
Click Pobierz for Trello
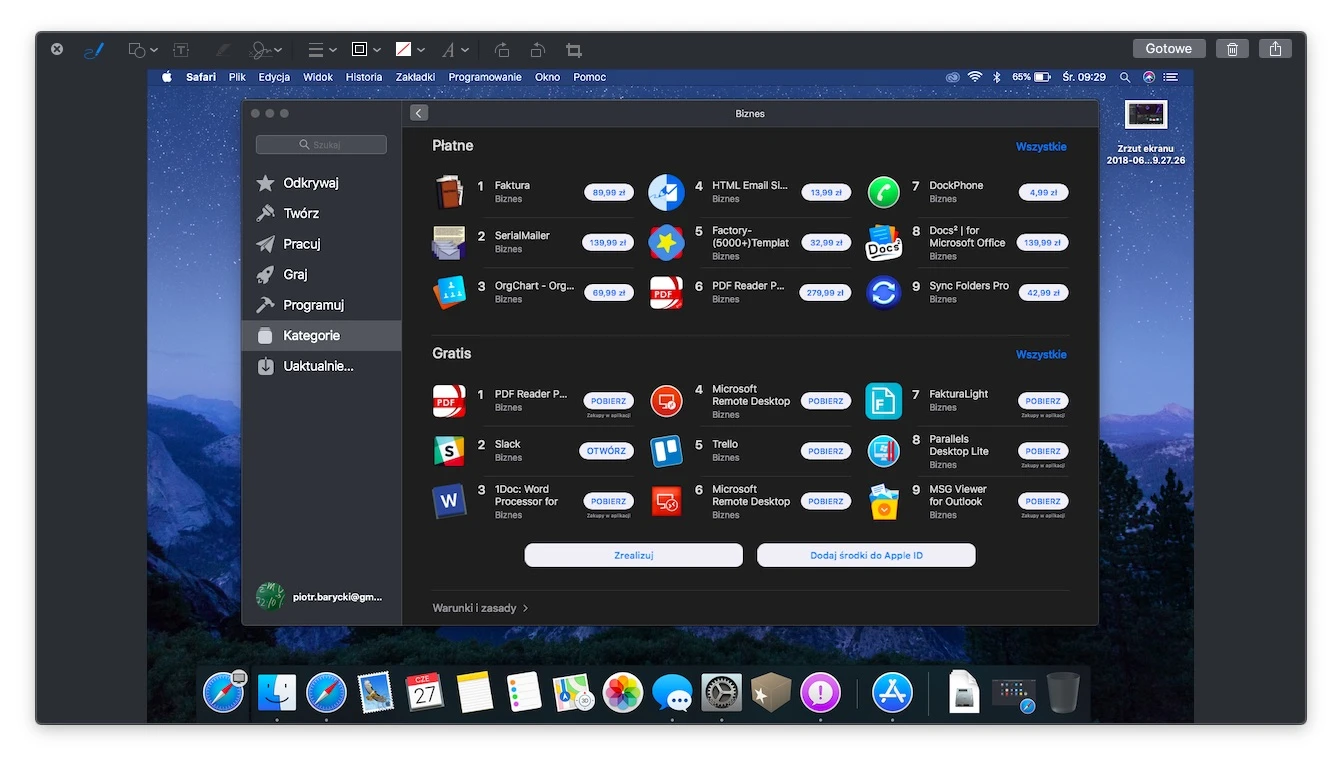point(826,451)
